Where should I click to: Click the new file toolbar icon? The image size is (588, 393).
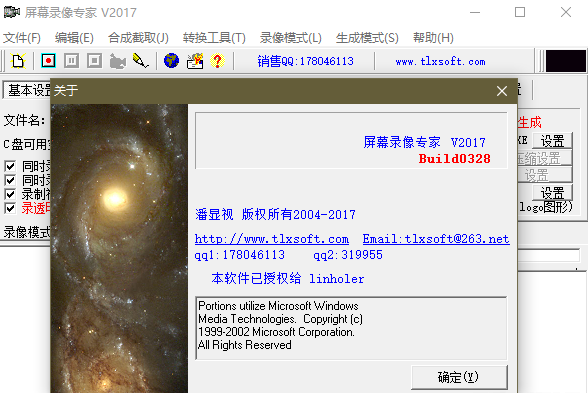click(18, 61)
